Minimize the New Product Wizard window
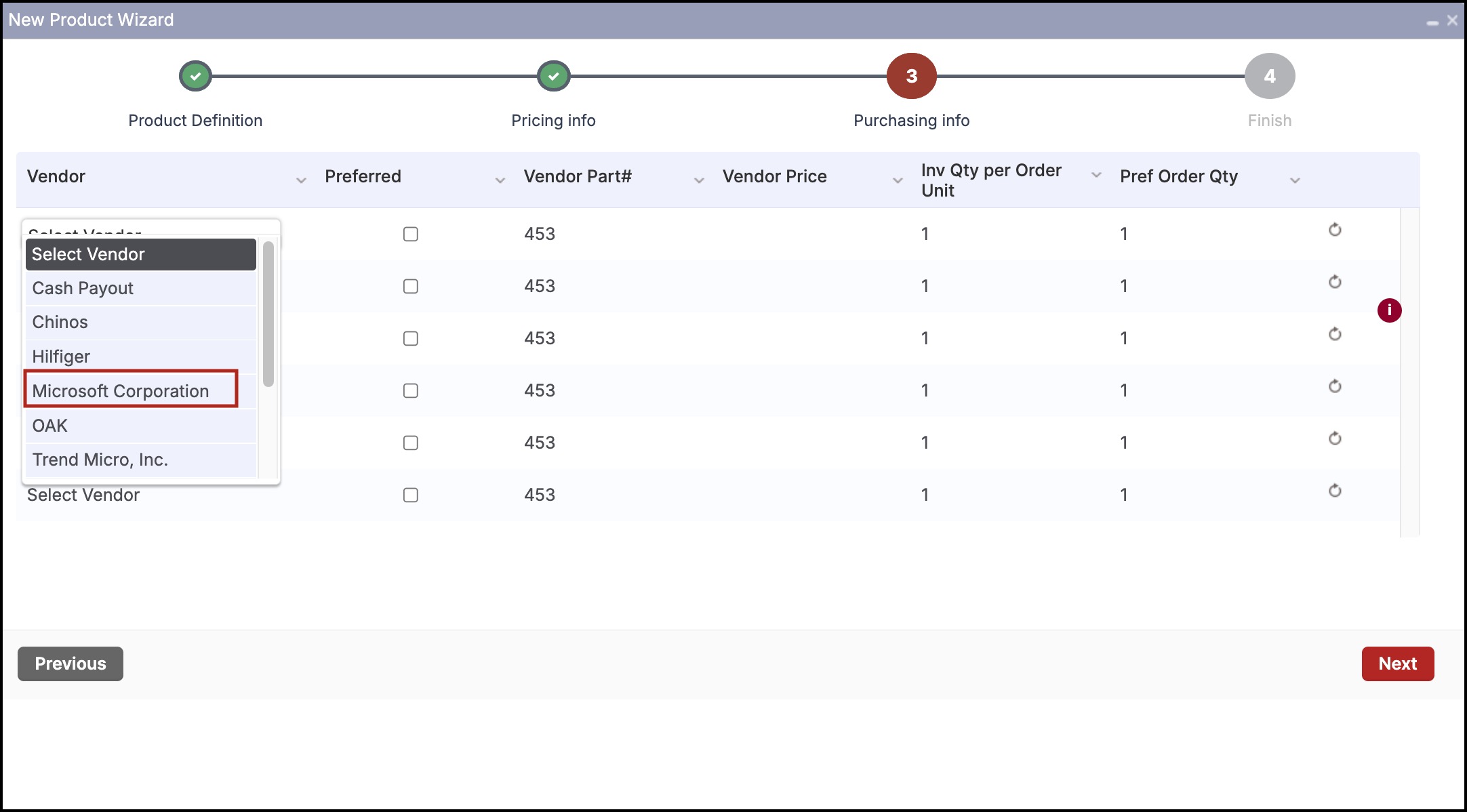The image size is (1467, 812). coord(1432,22)
